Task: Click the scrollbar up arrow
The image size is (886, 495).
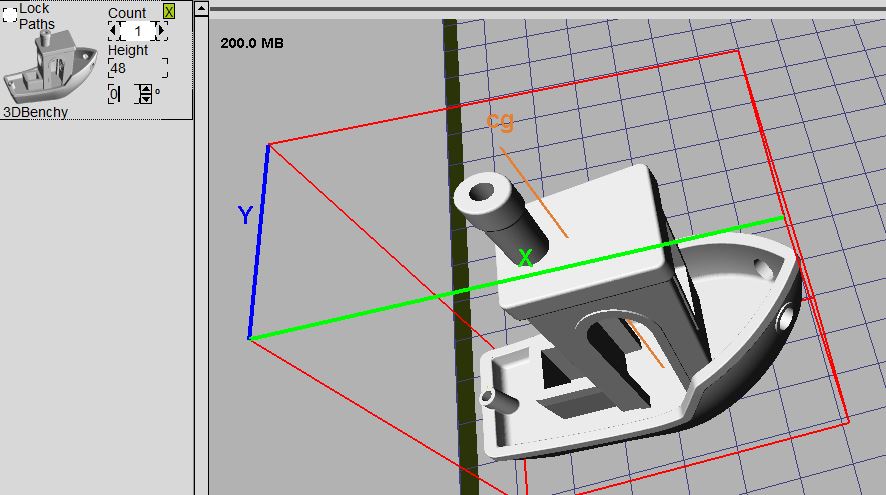Action: (x=201, y=8)
